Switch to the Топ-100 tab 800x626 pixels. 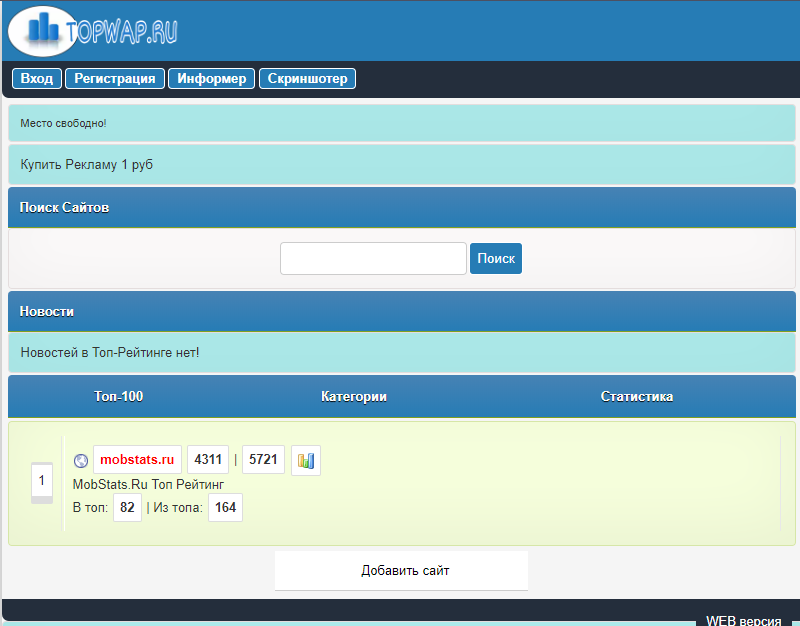click(x=118, y=396)
